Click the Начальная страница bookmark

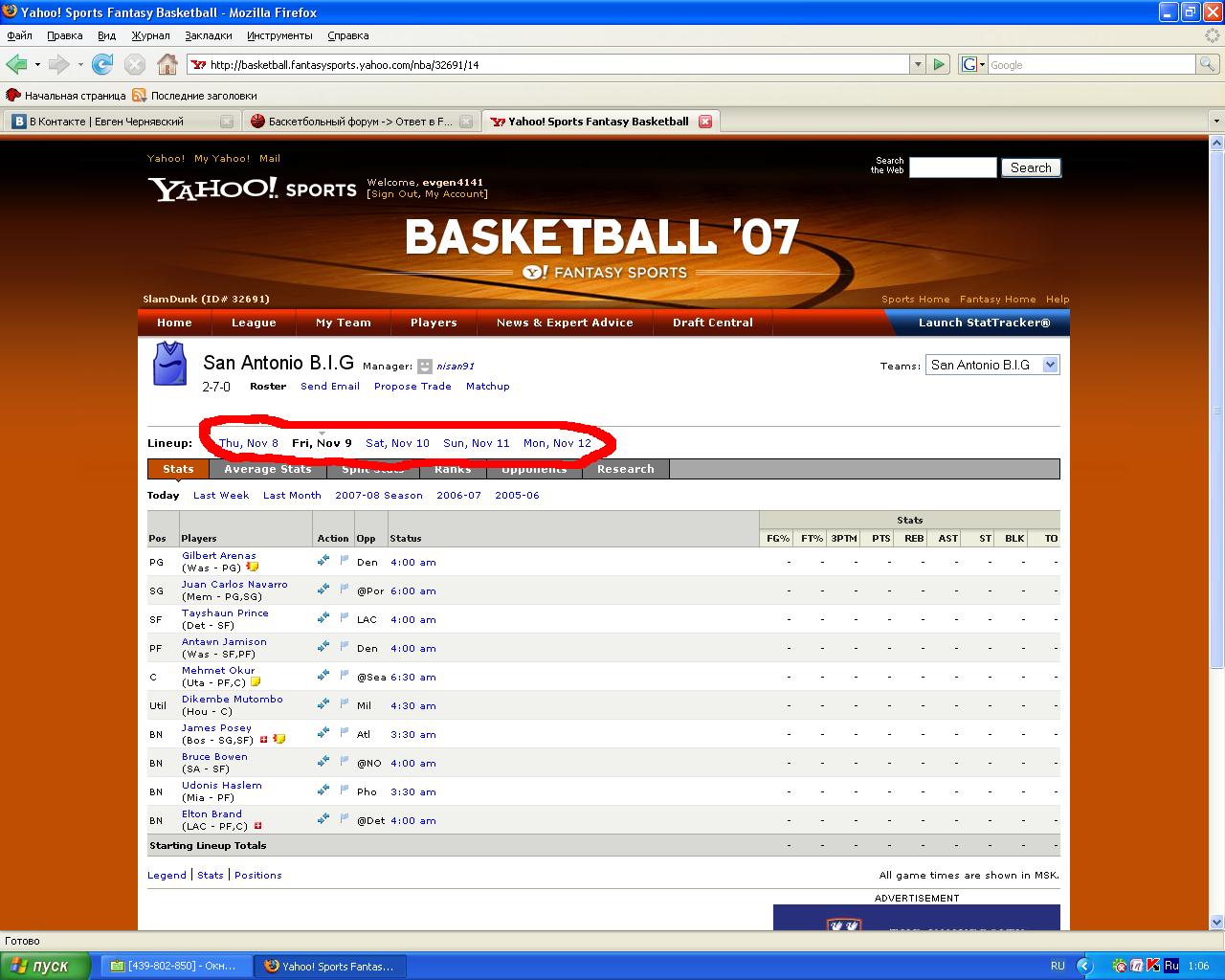(x=66, y=96)
